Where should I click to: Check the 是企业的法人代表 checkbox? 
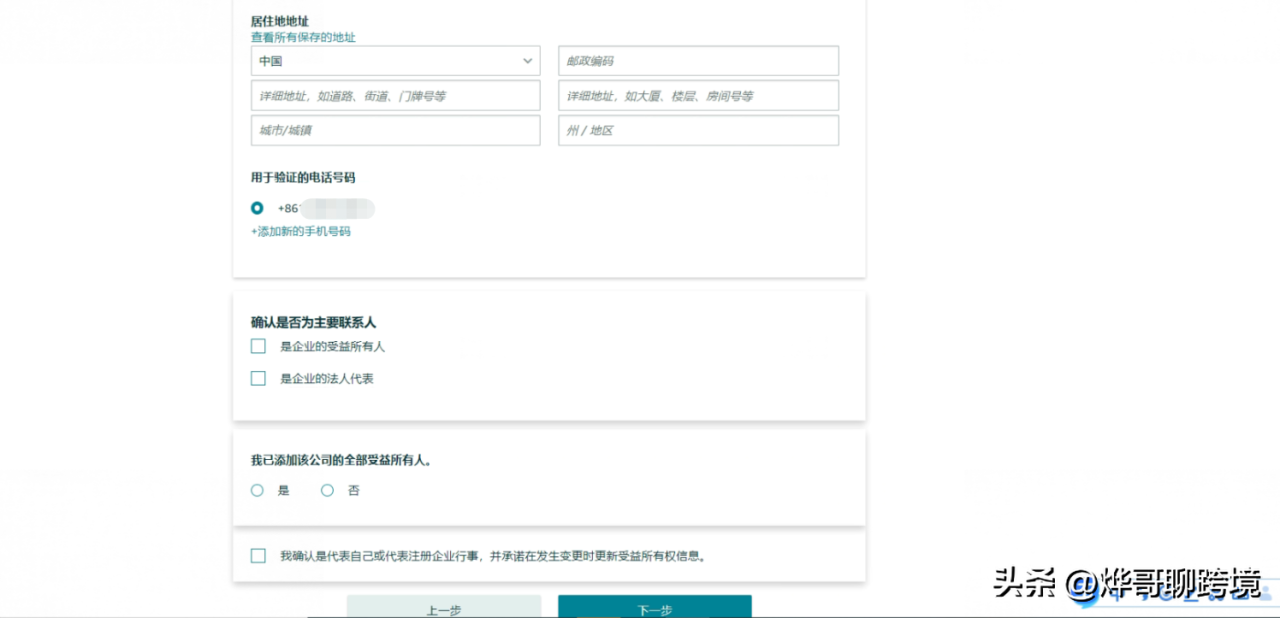pyautogui.click(x=257, y=378)
